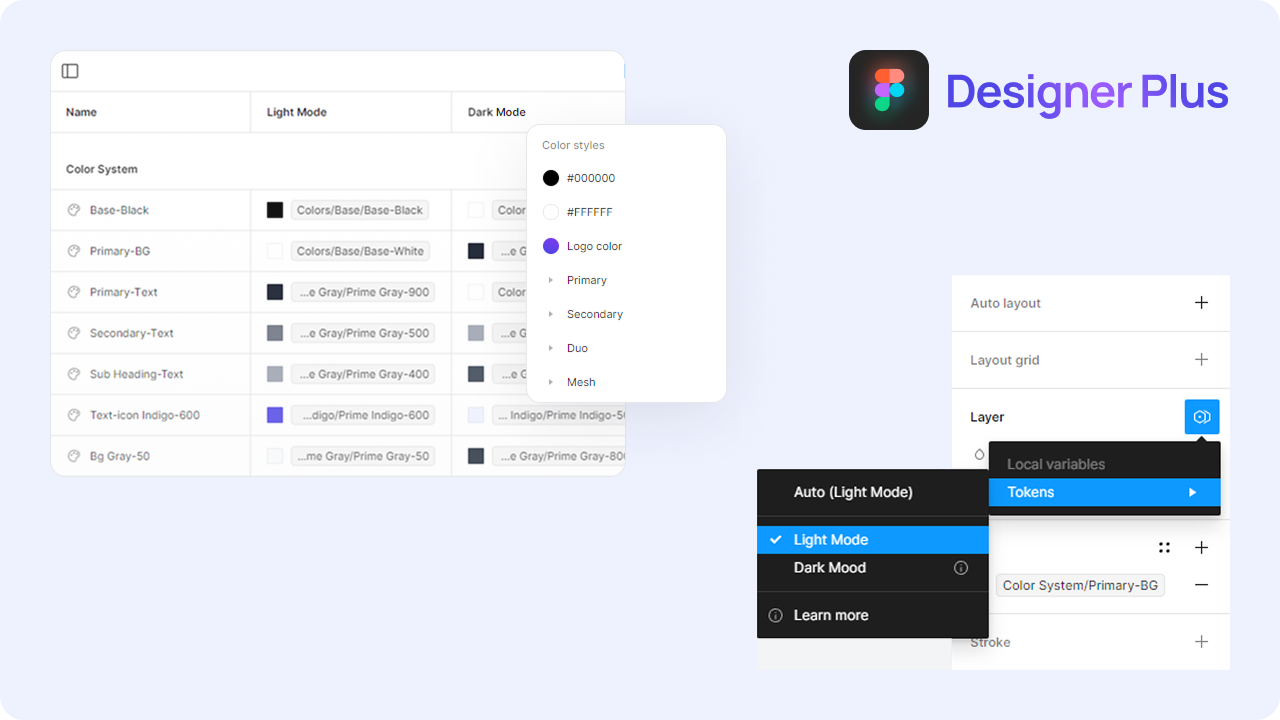
Task: Expand Mesh color style group
Action: [x=551, y=382]
